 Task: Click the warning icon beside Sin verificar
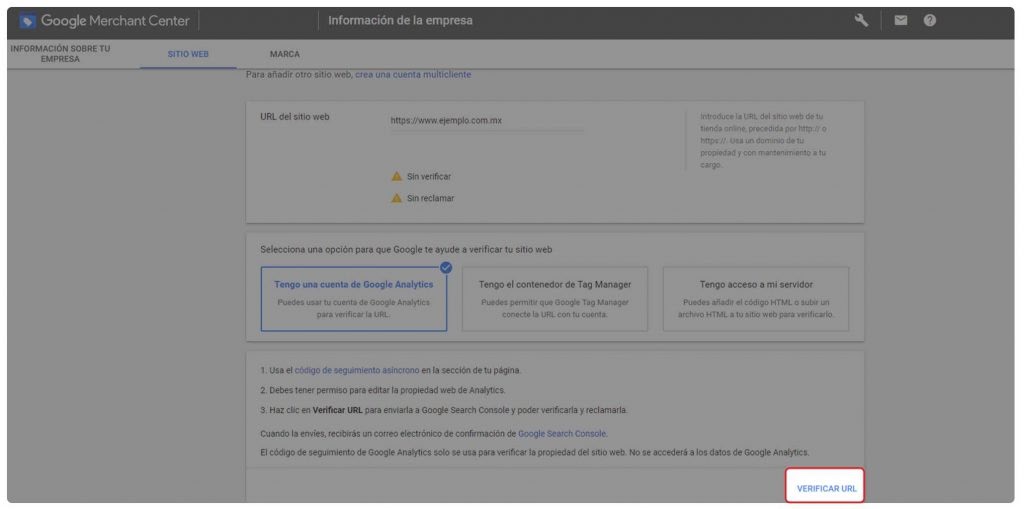(396, 176)
